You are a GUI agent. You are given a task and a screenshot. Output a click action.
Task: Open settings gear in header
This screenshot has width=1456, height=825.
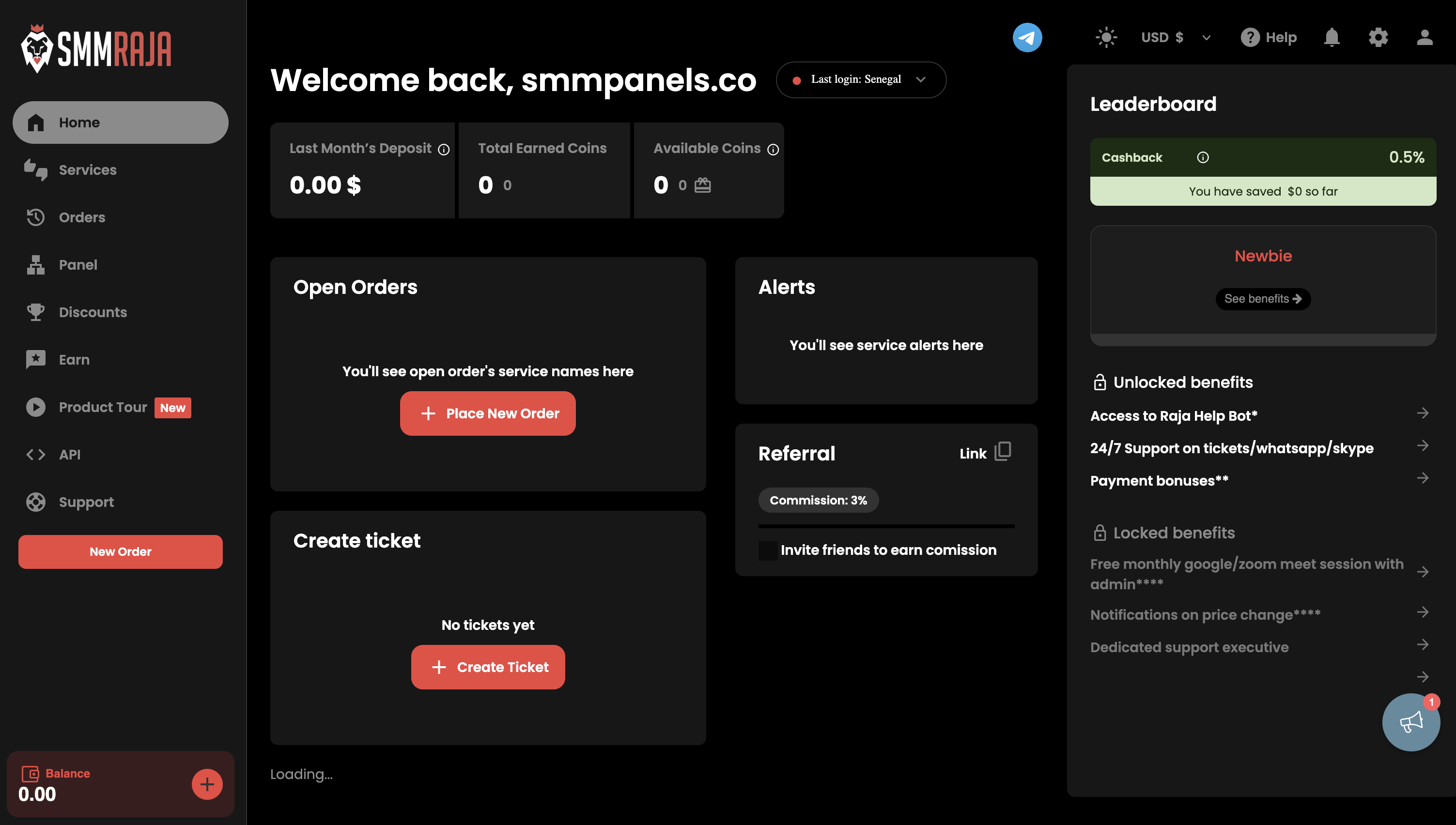click(1378, 37)
